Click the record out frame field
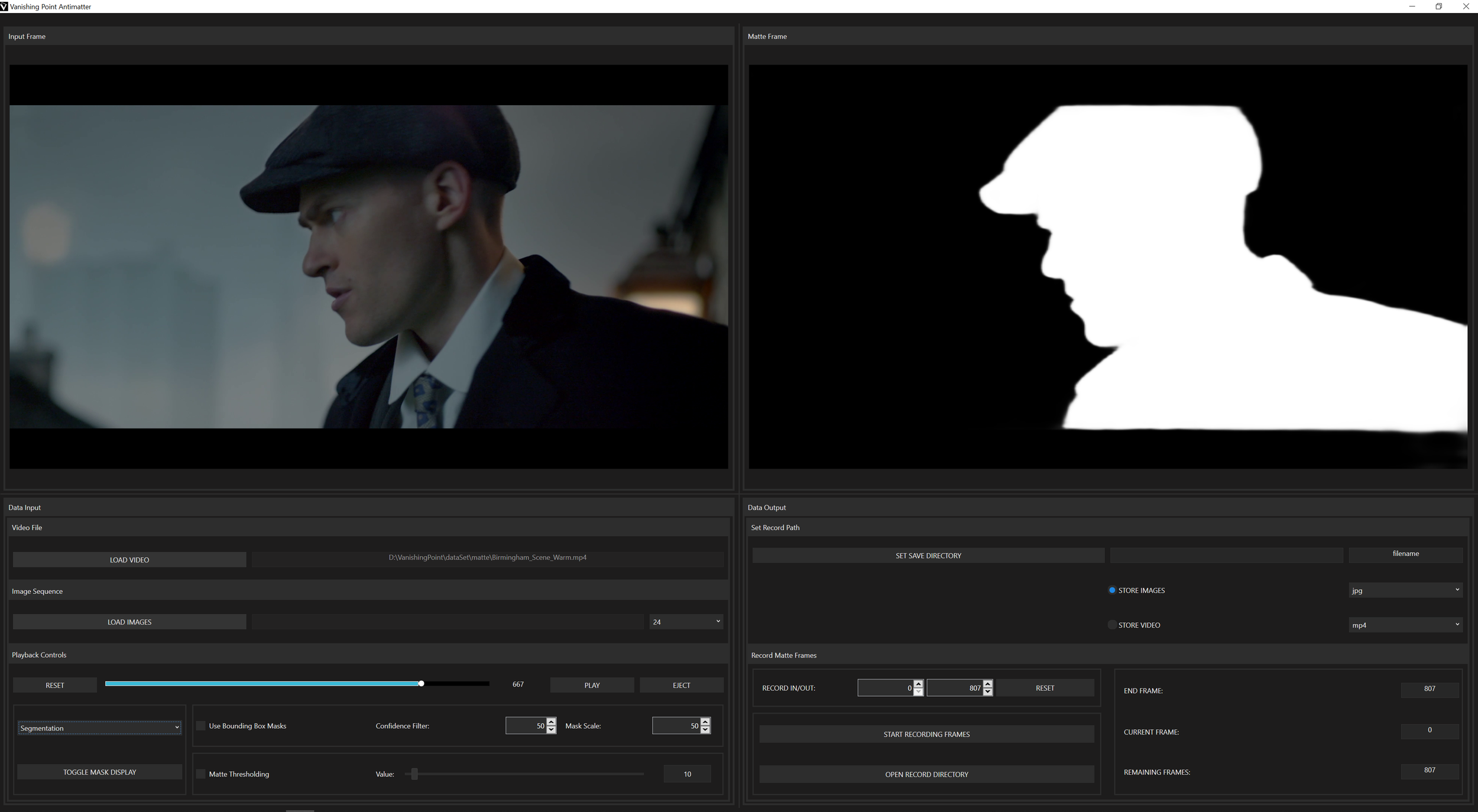Screen dimensions: 1478x812 coord(955,688)
